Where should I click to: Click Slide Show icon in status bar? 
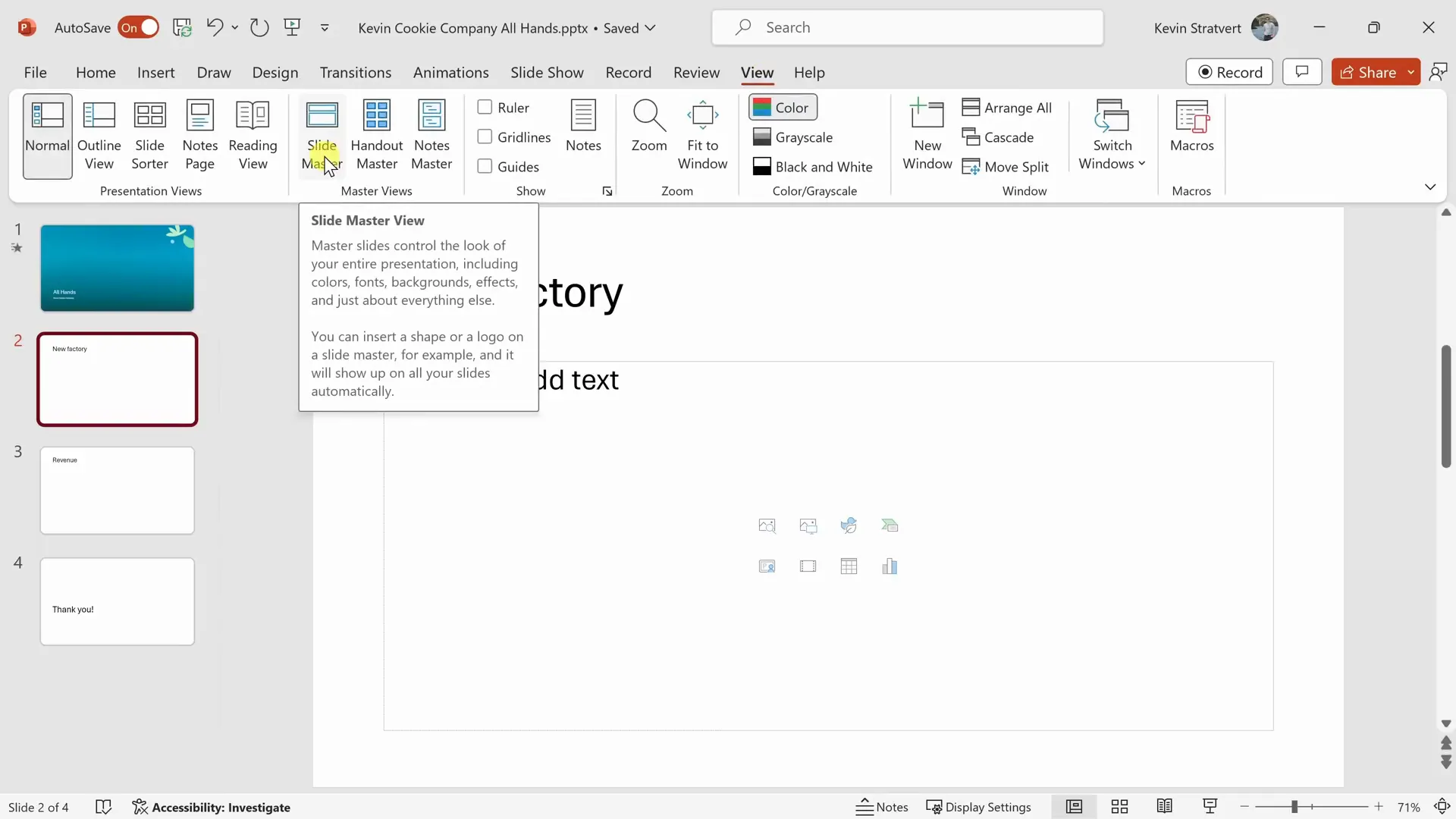(x=1210, y=807)
